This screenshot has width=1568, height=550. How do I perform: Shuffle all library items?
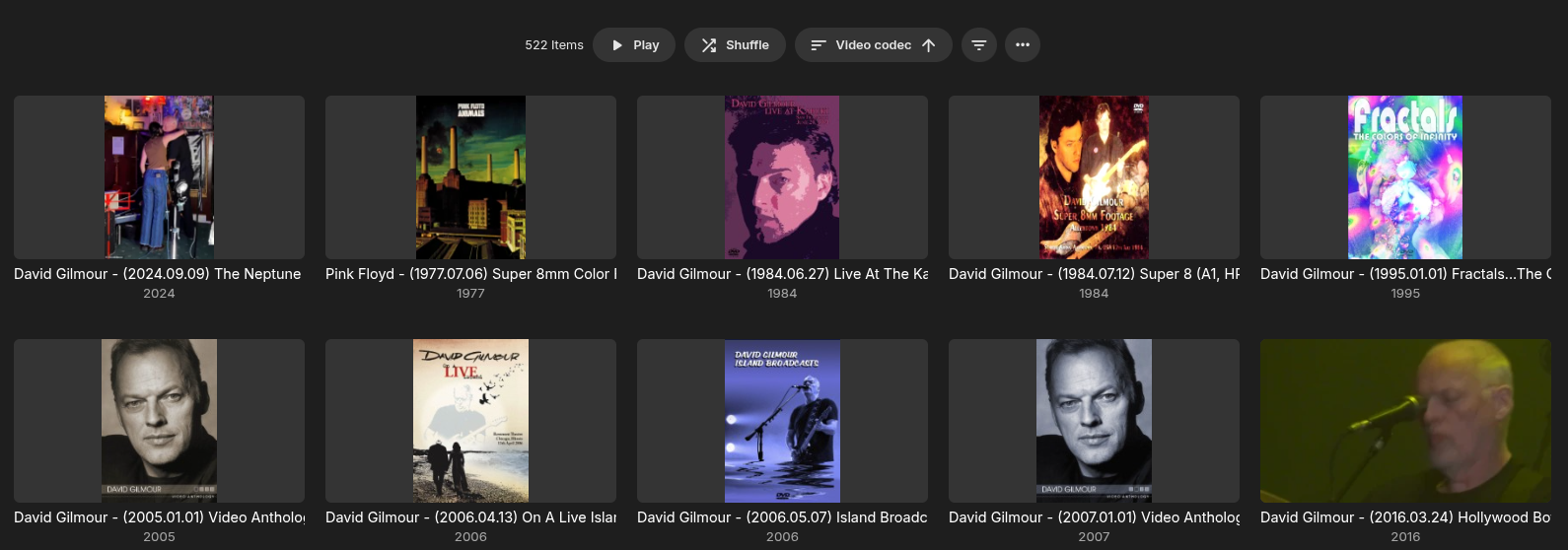(735, 45)
